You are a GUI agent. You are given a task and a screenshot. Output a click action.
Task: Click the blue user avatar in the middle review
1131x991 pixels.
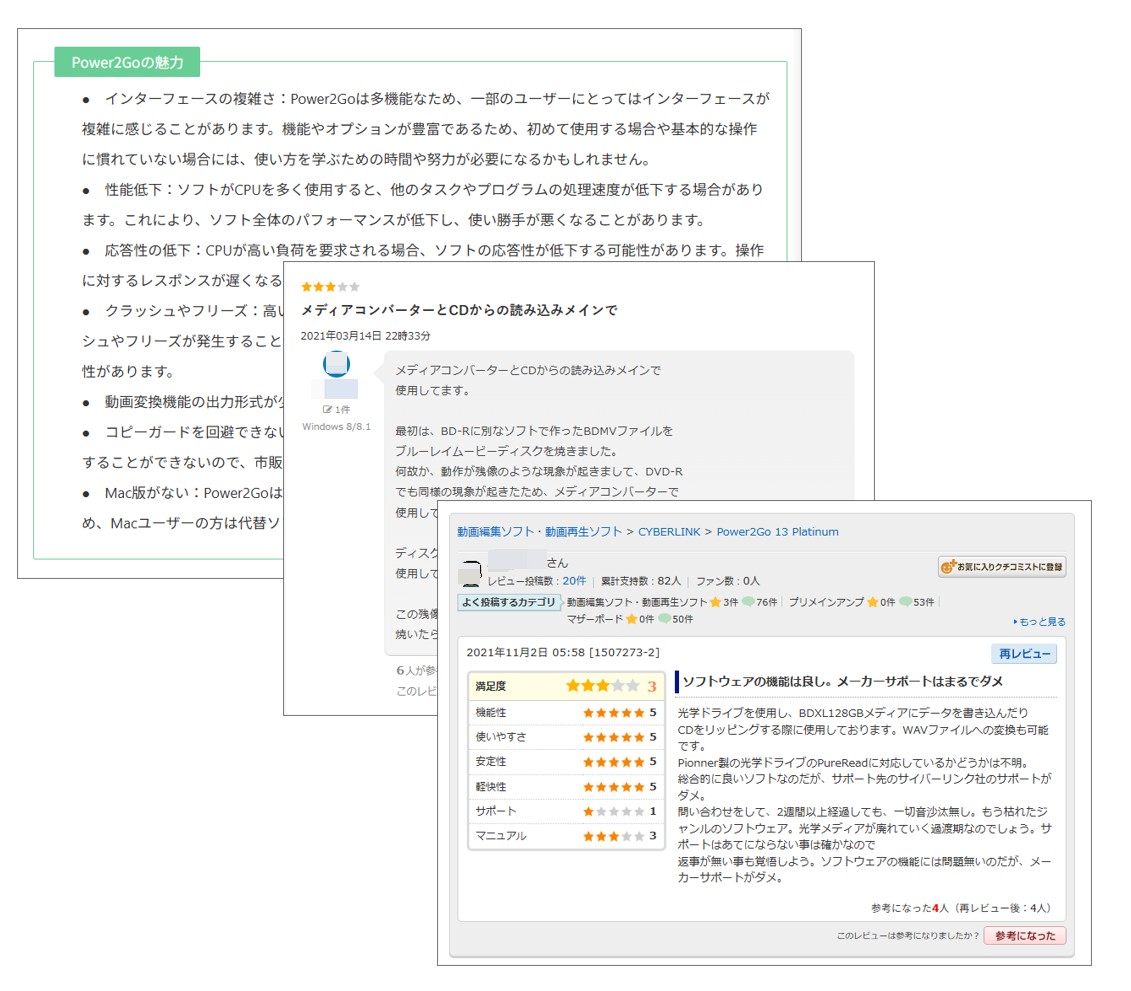336,364
